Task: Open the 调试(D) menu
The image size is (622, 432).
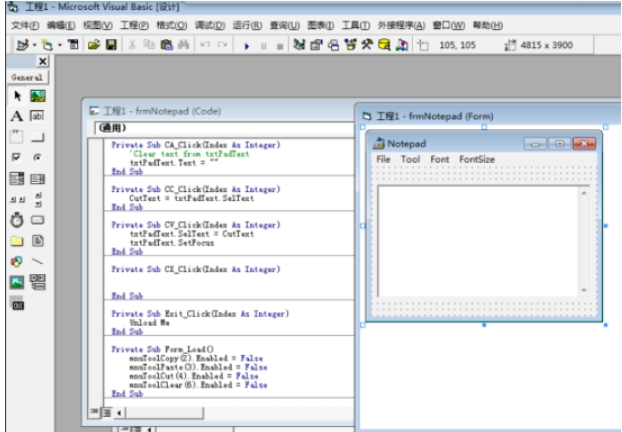Action: coord(209,25)
